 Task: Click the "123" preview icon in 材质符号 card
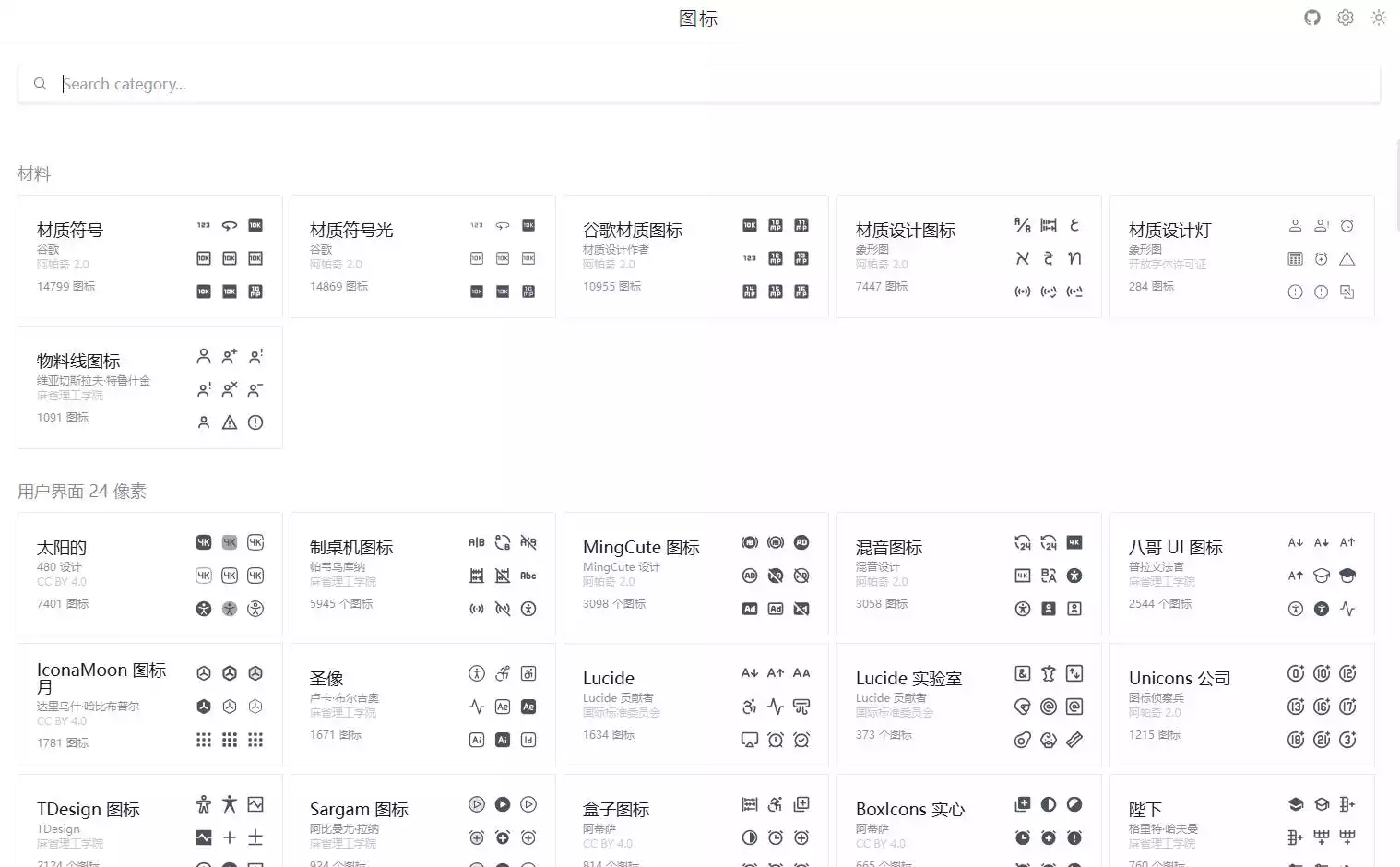pyautogui.click(x=204, y=225)
